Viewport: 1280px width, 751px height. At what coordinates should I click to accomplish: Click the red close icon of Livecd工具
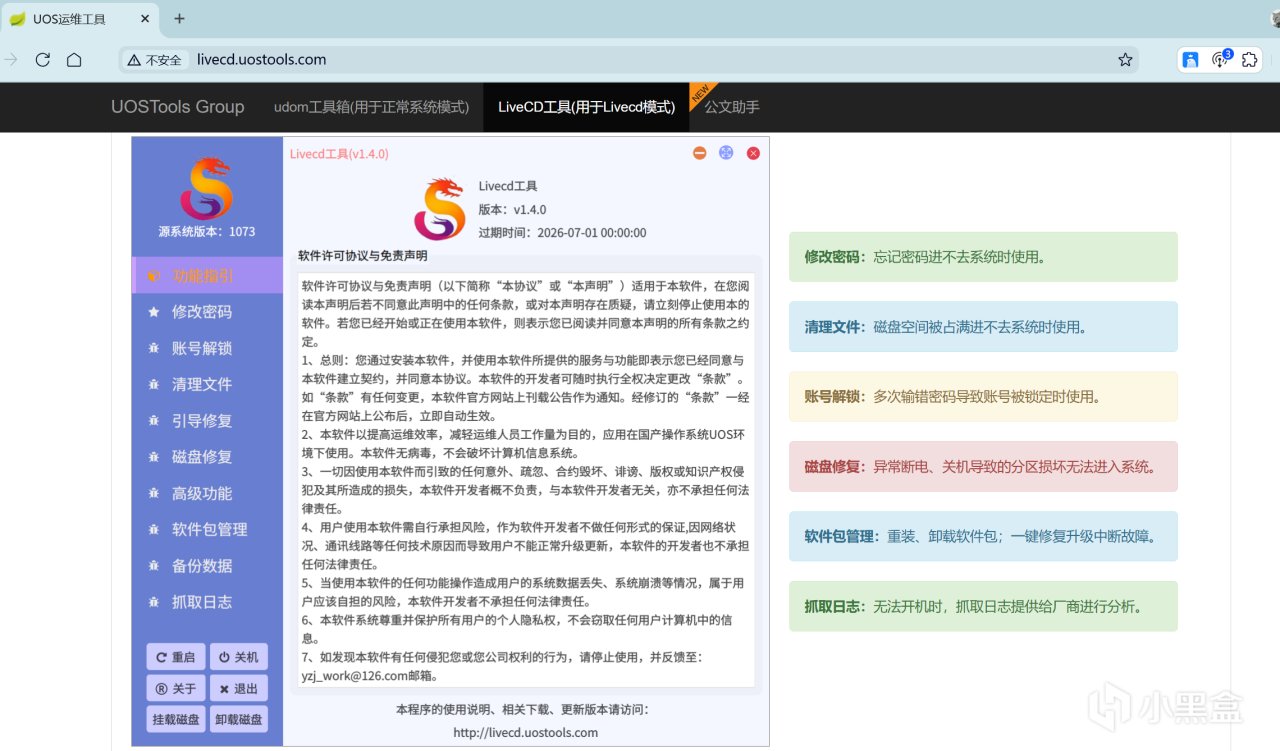[x=753, y=153]
